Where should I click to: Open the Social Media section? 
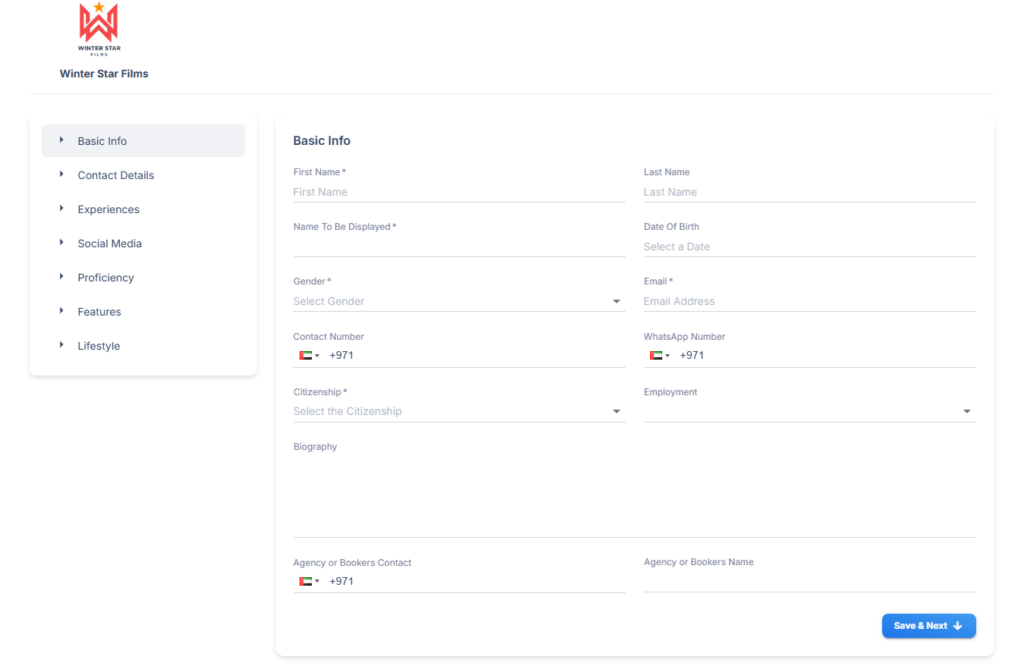(110, 243)
